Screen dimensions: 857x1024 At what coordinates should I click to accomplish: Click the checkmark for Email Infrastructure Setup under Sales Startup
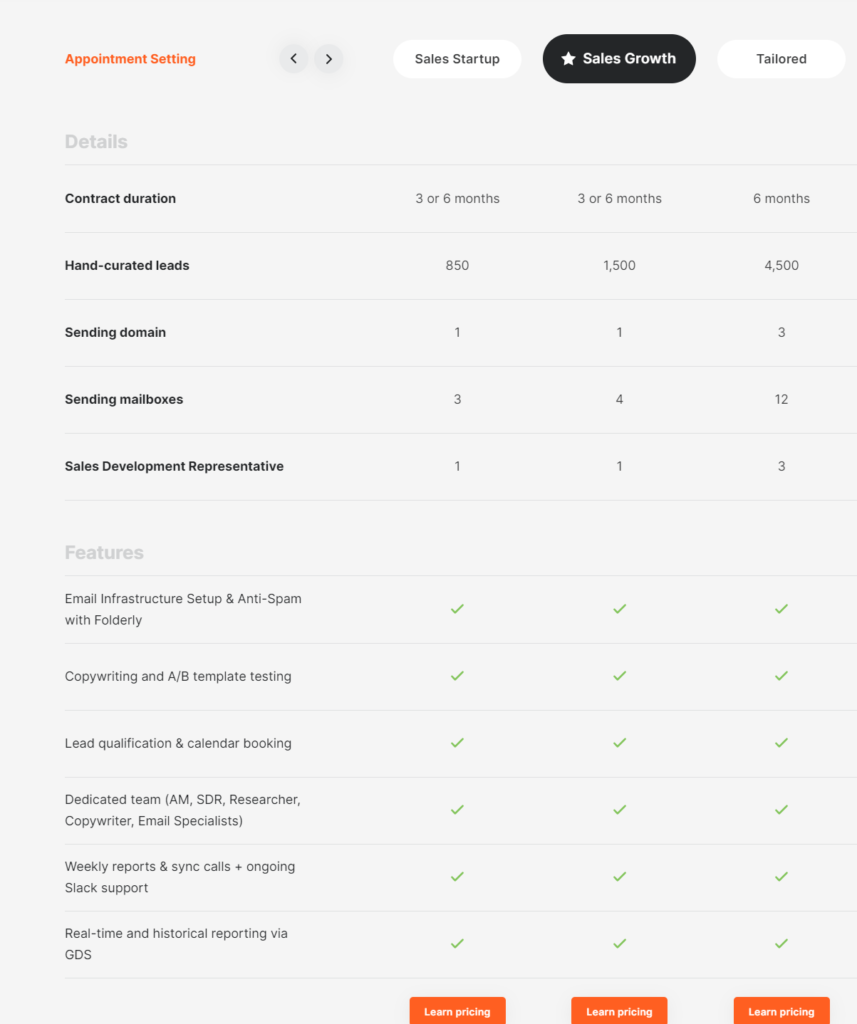457,609
